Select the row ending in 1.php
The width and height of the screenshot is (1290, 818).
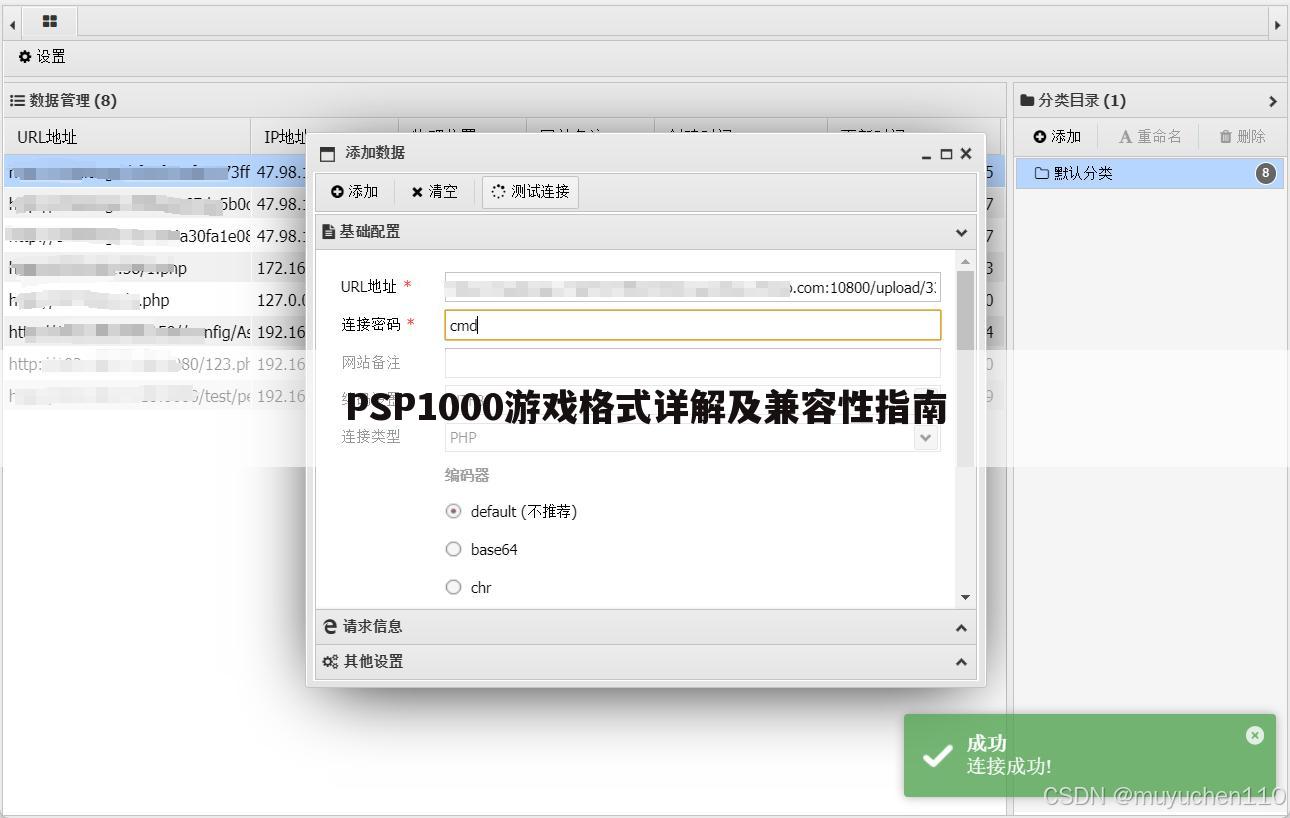click(x=503, y=268)
